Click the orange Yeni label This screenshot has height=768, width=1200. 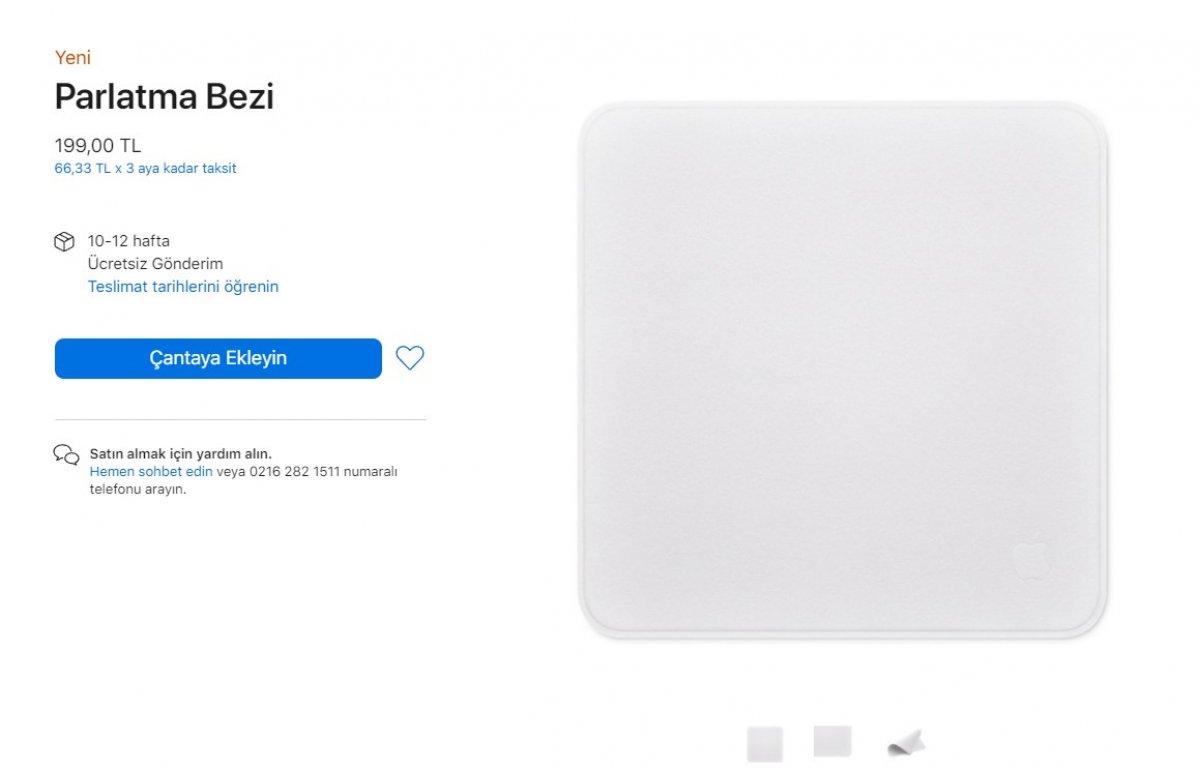tap(72, 57)
